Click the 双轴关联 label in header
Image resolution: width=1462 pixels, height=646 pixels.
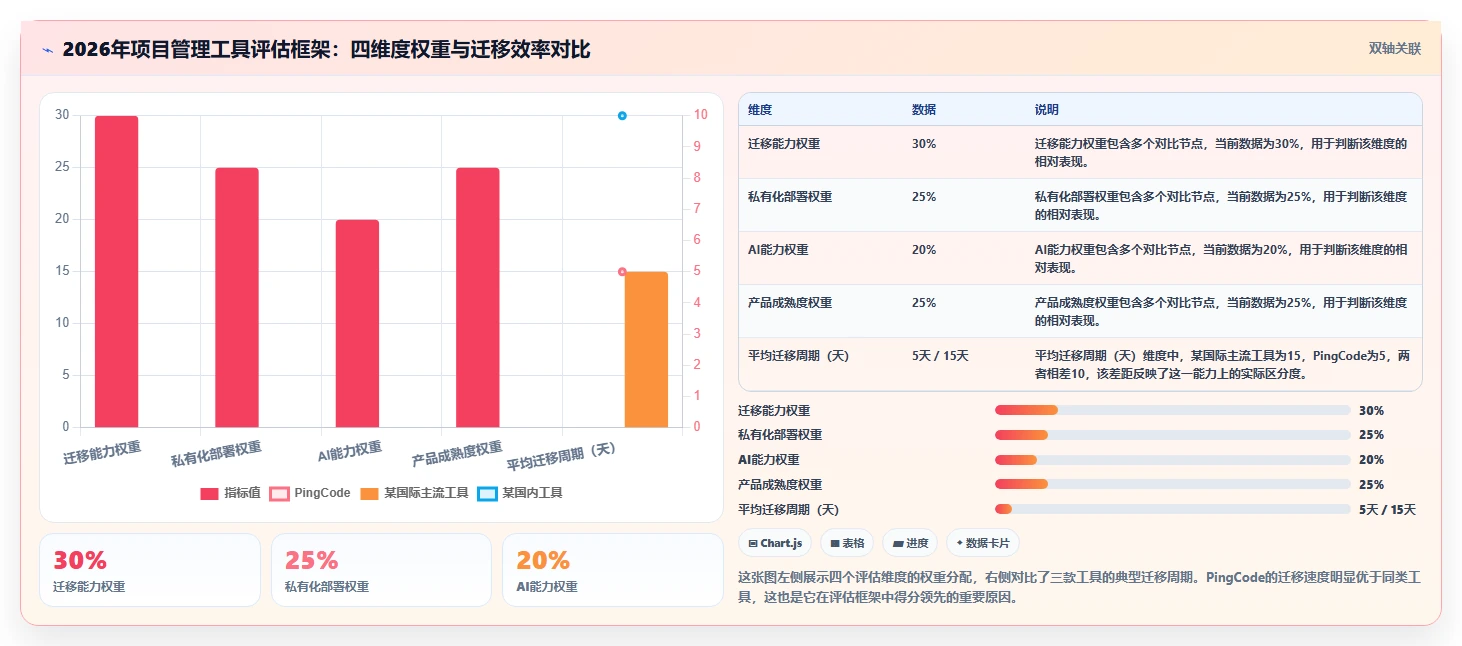[x=1394, y=48]
